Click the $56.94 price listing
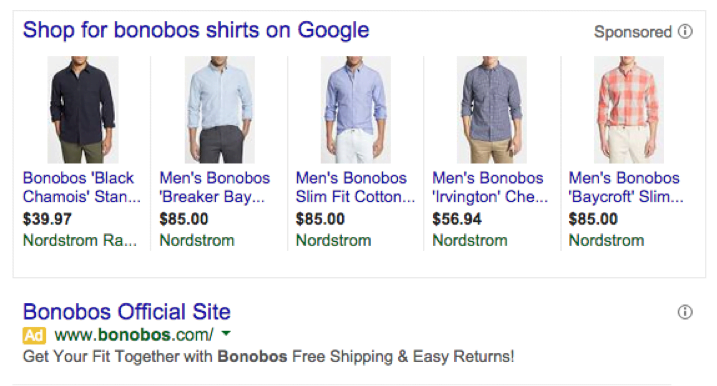This screenshot has width=717, height=386. click(457, 219)
